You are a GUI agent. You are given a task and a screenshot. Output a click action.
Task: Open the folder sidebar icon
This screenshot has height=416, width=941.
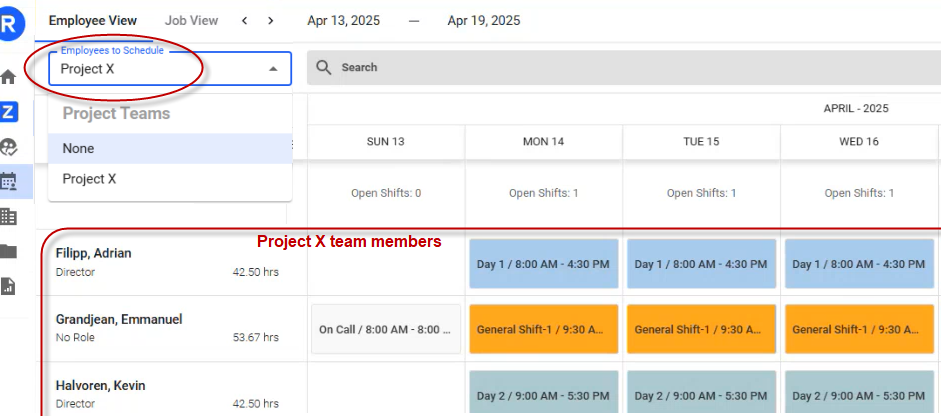click(x=9, y=251)
